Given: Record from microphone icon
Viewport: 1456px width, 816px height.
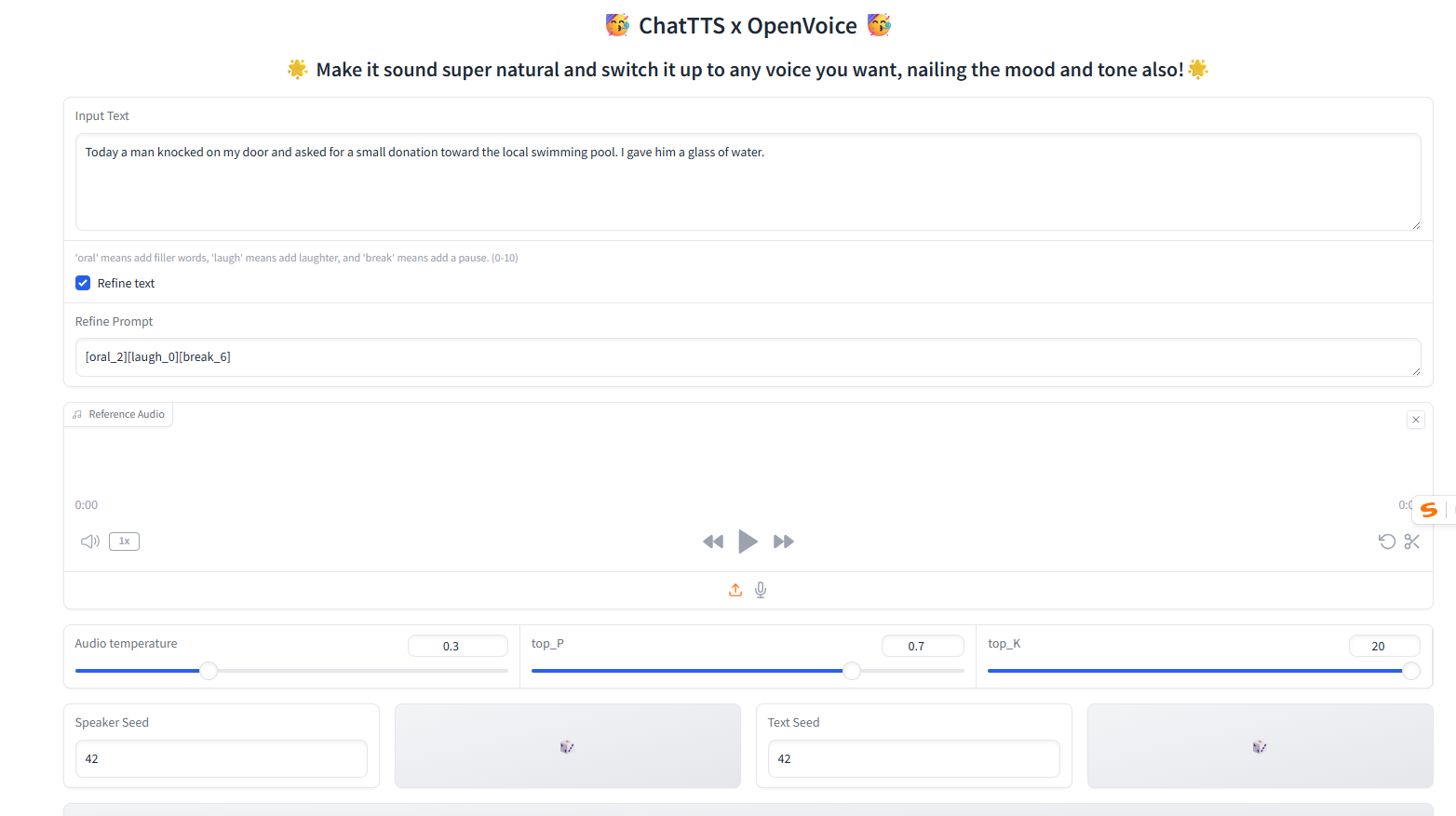Looking at the screenshot, I should (761, 590).
